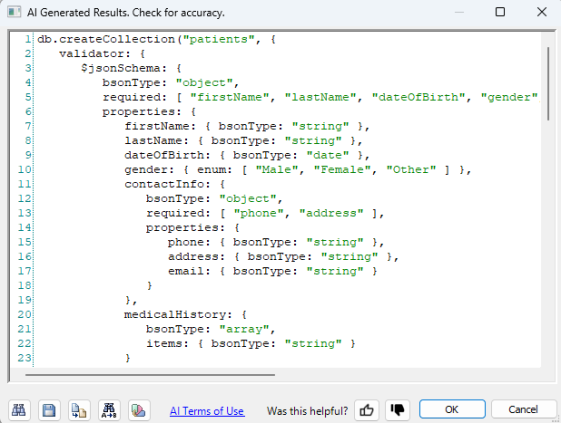The height and width of the screenshot is (423, 561).
Task: Click medicalHistory on line 20
Action: pyautogui.click(x=175, y=315)
